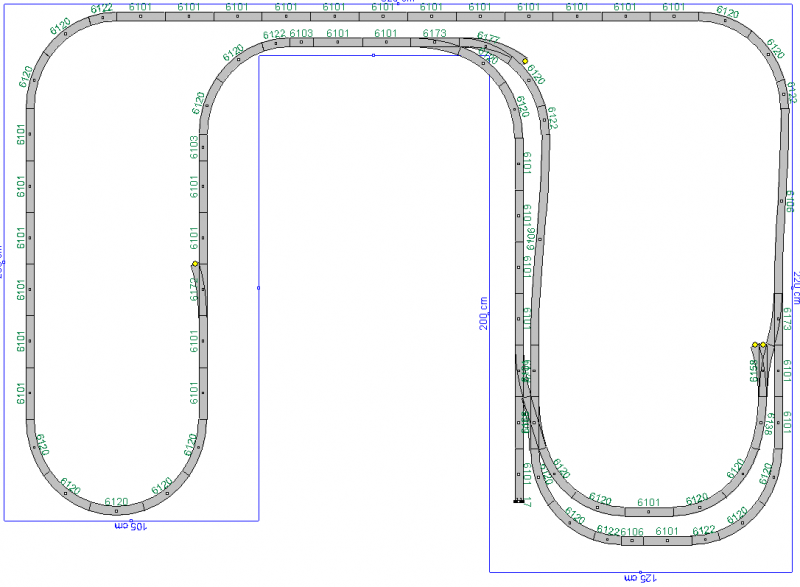Select the 125 cm dimension label
Screen dimensions: 800x587
[640, 578]
